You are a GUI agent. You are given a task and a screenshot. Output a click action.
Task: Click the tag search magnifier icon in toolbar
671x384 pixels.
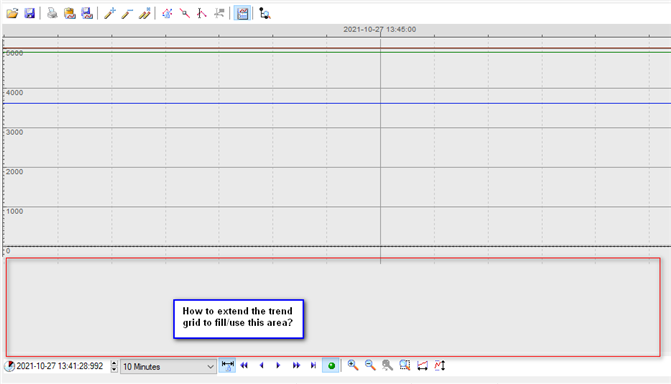[x=264, y=13]
